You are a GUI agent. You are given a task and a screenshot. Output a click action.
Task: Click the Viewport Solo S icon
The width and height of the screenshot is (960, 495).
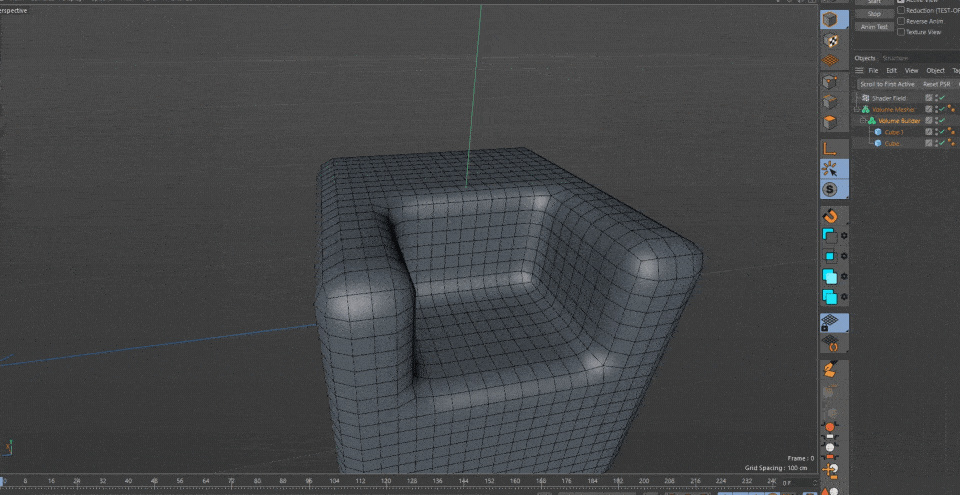pos(829,189)
